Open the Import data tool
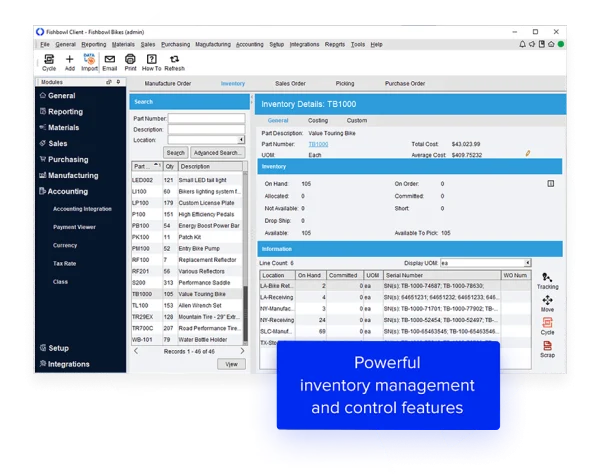 click(89, 62)
